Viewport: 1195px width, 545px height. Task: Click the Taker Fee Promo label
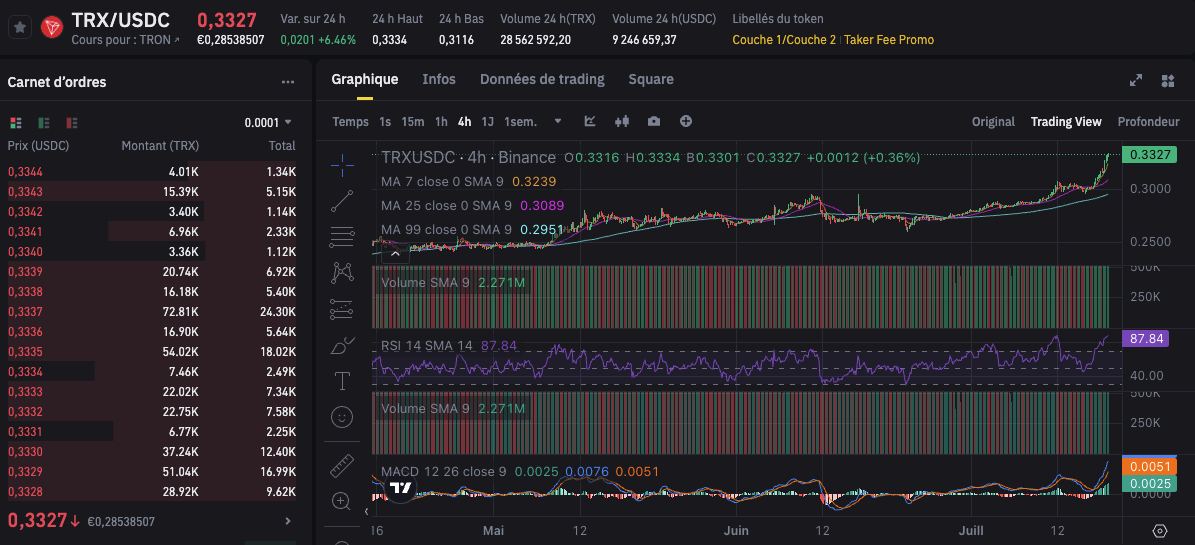coord(889,40)
